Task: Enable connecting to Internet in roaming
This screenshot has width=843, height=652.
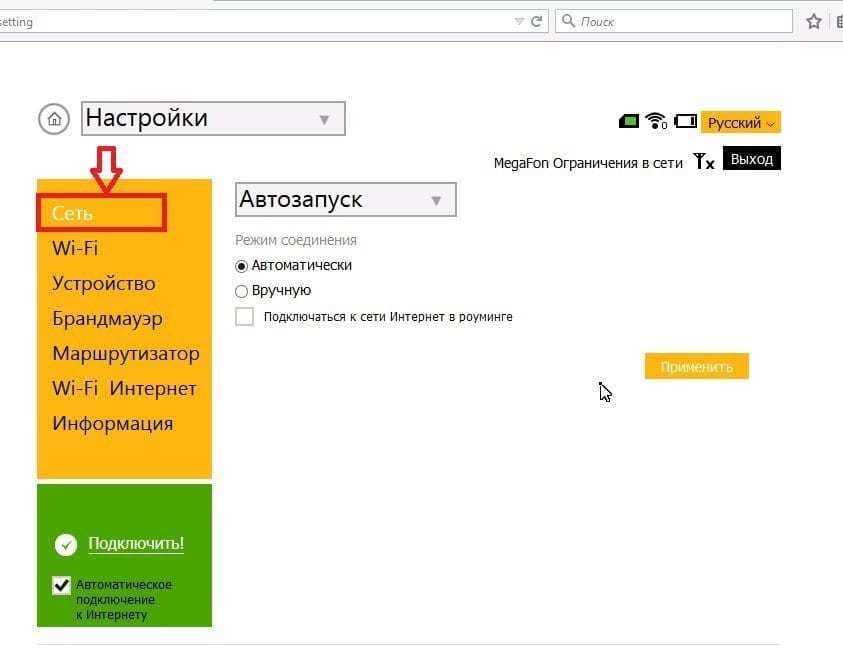Action: coord(245,317)
